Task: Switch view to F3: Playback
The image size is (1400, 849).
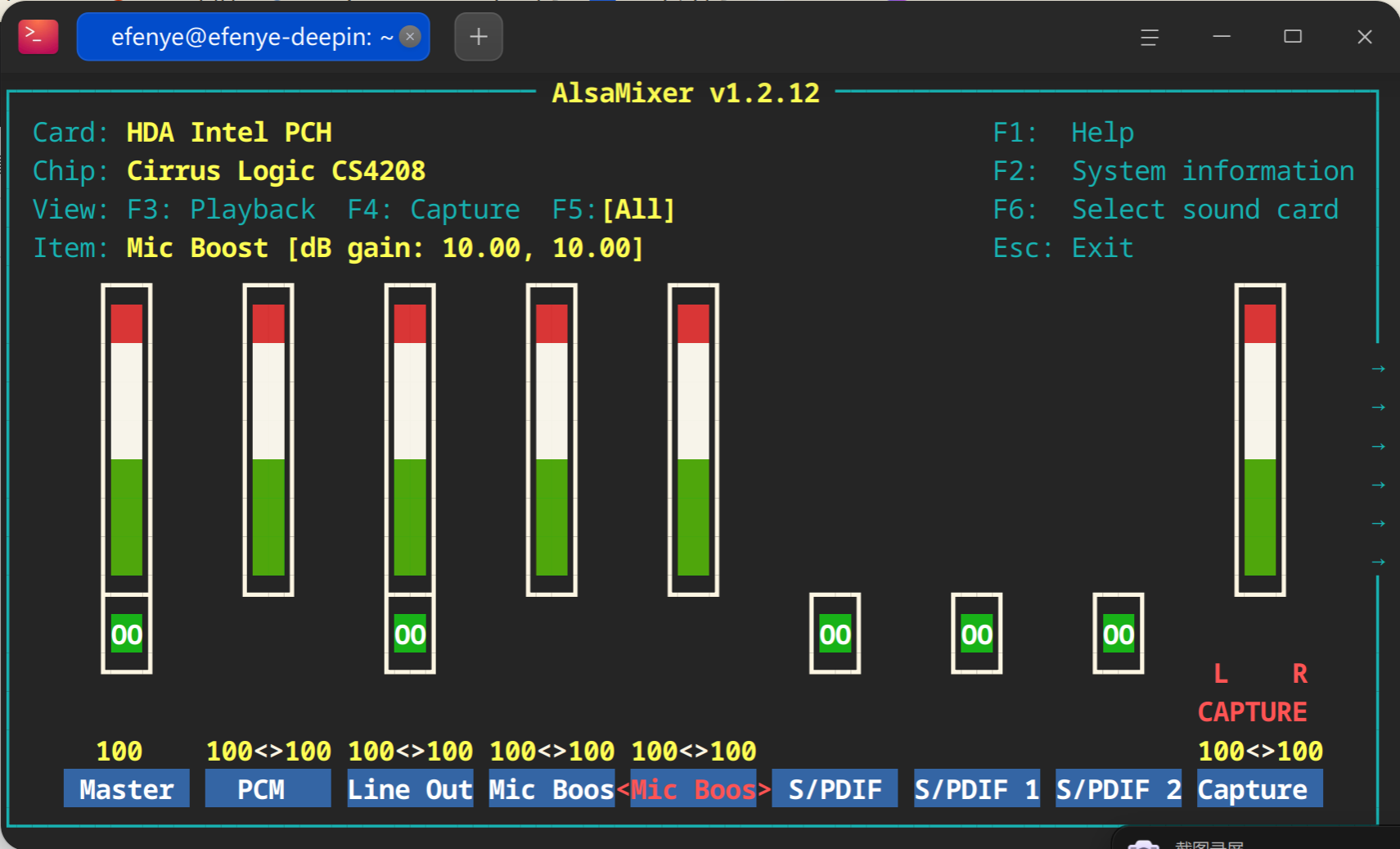Action: (221, 210)
